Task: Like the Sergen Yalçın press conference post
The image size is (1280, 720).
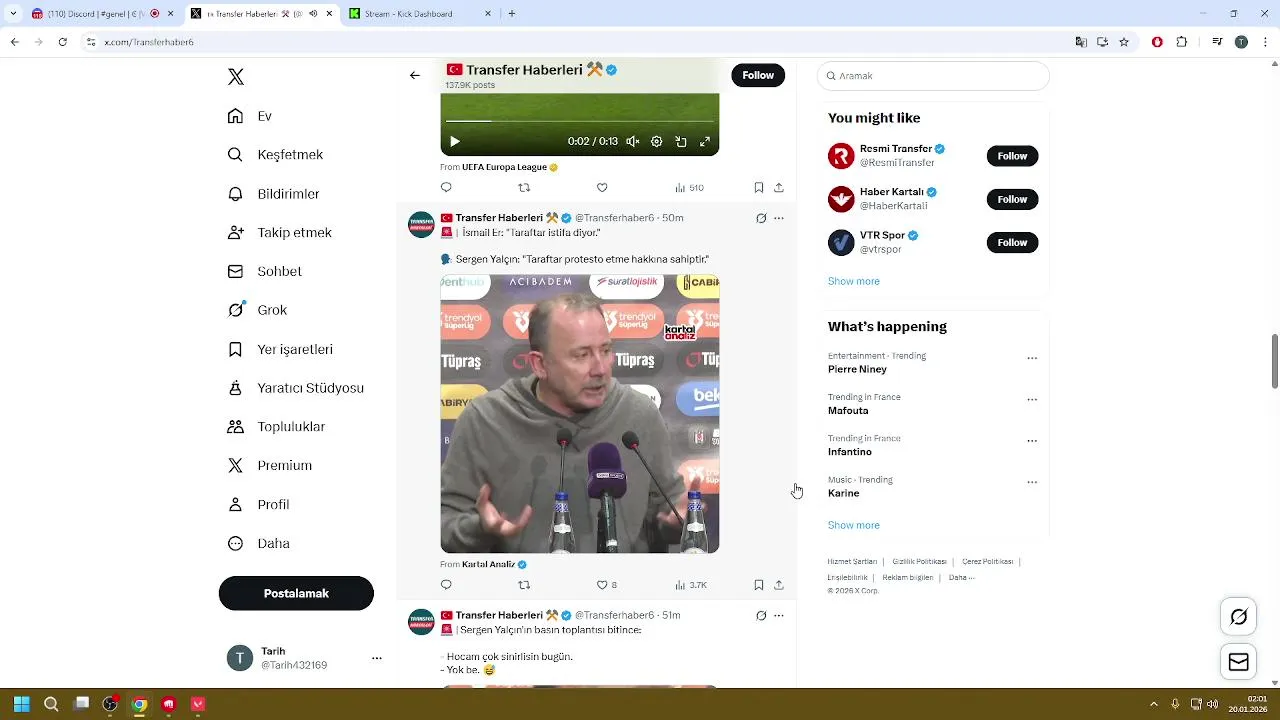Action: [602, 585]
